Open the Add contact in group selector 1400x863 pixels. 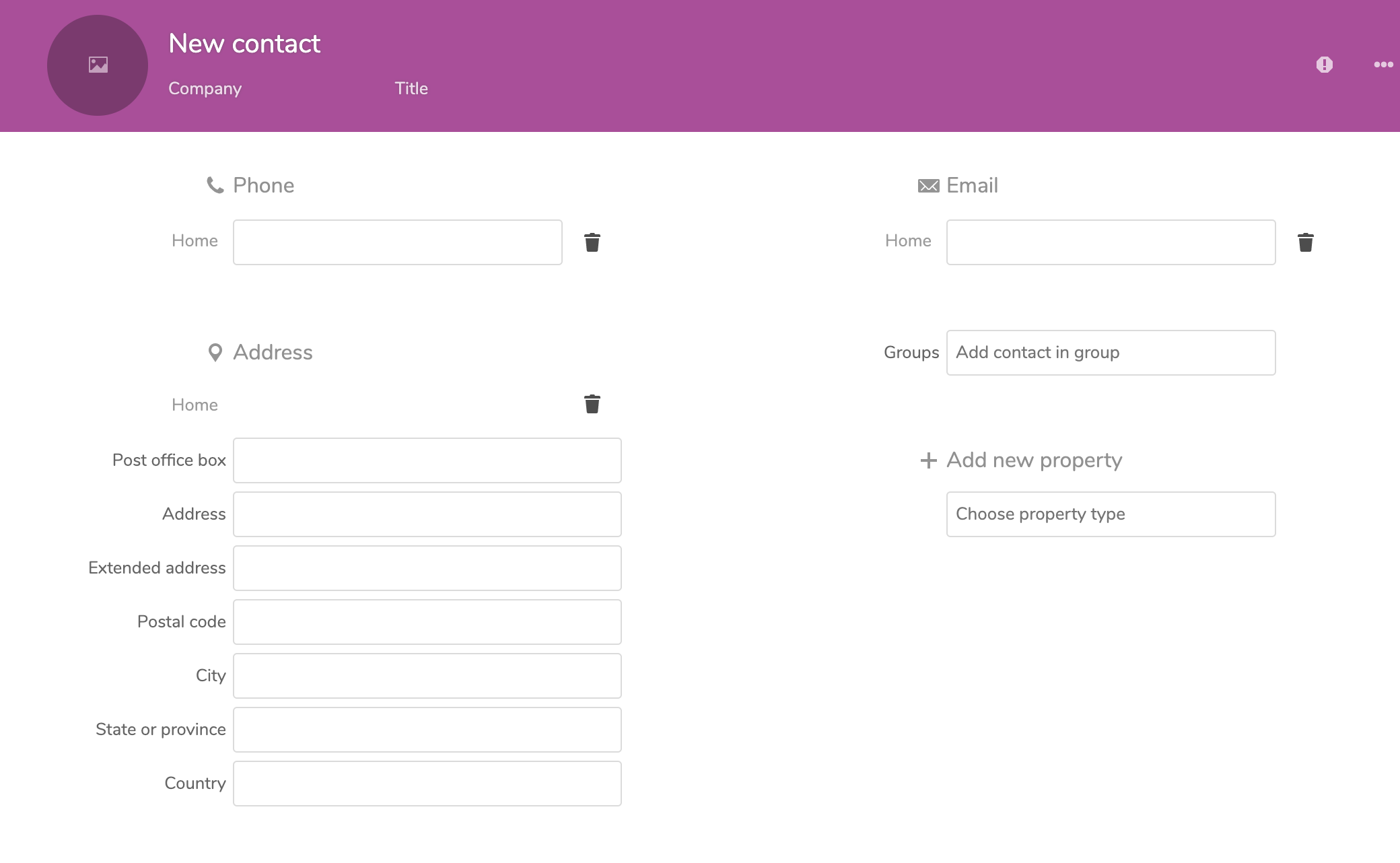1111,353
